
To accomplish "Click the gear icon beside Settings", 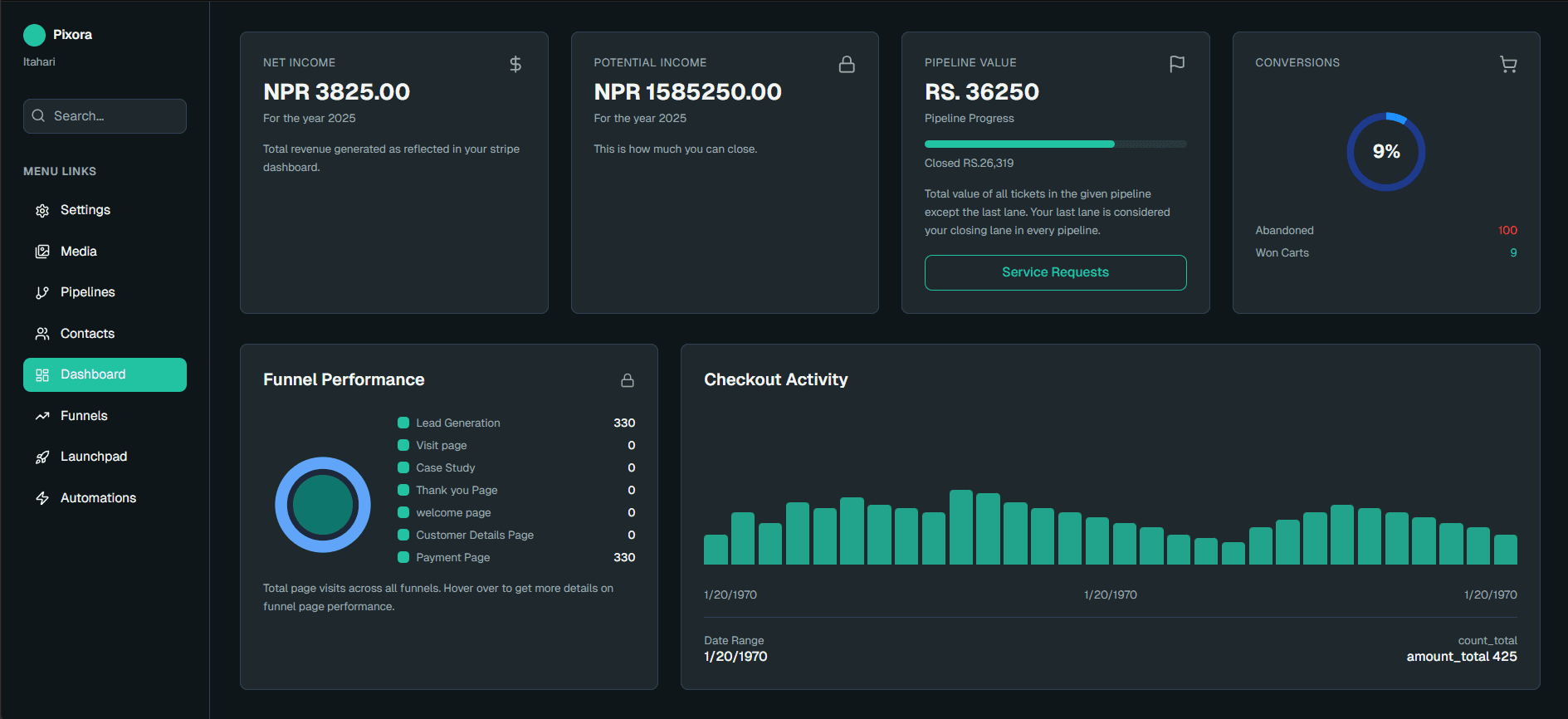I will click(42, 211).
